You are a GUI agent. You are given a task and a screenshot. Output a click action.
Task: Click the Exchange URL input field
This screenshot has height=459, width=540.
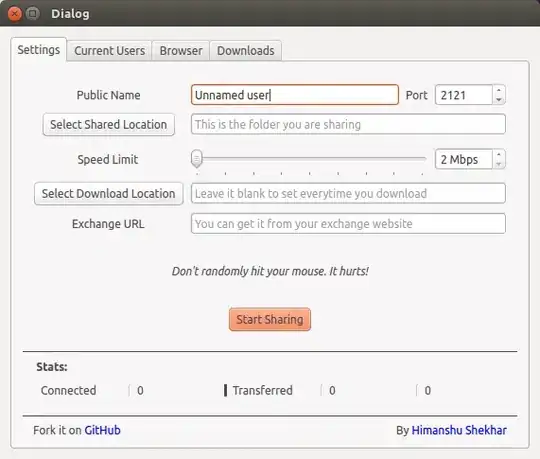coord(348,224)
